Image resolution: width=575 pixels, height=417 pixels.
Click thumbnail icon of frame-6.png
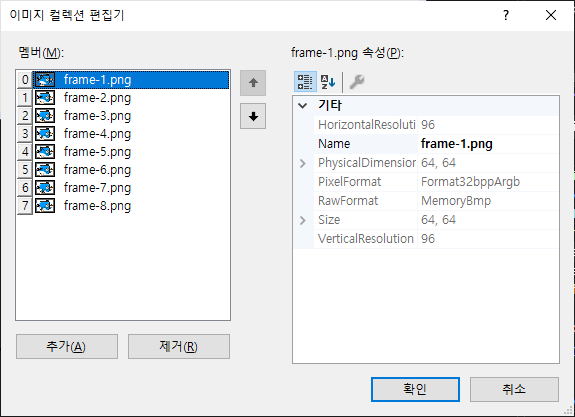click(x=45, y=169)
